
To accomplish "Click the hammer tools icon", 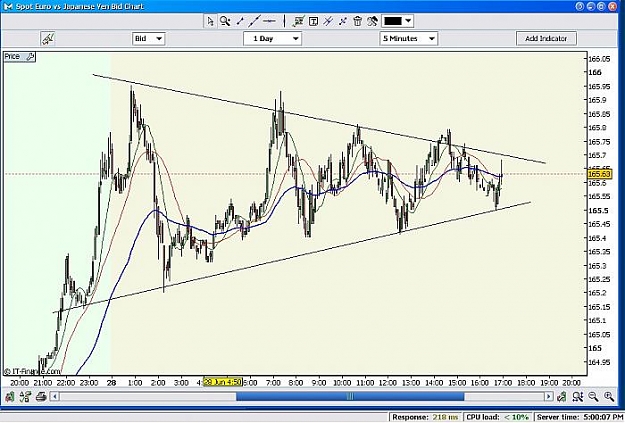I will pos(372,21).
